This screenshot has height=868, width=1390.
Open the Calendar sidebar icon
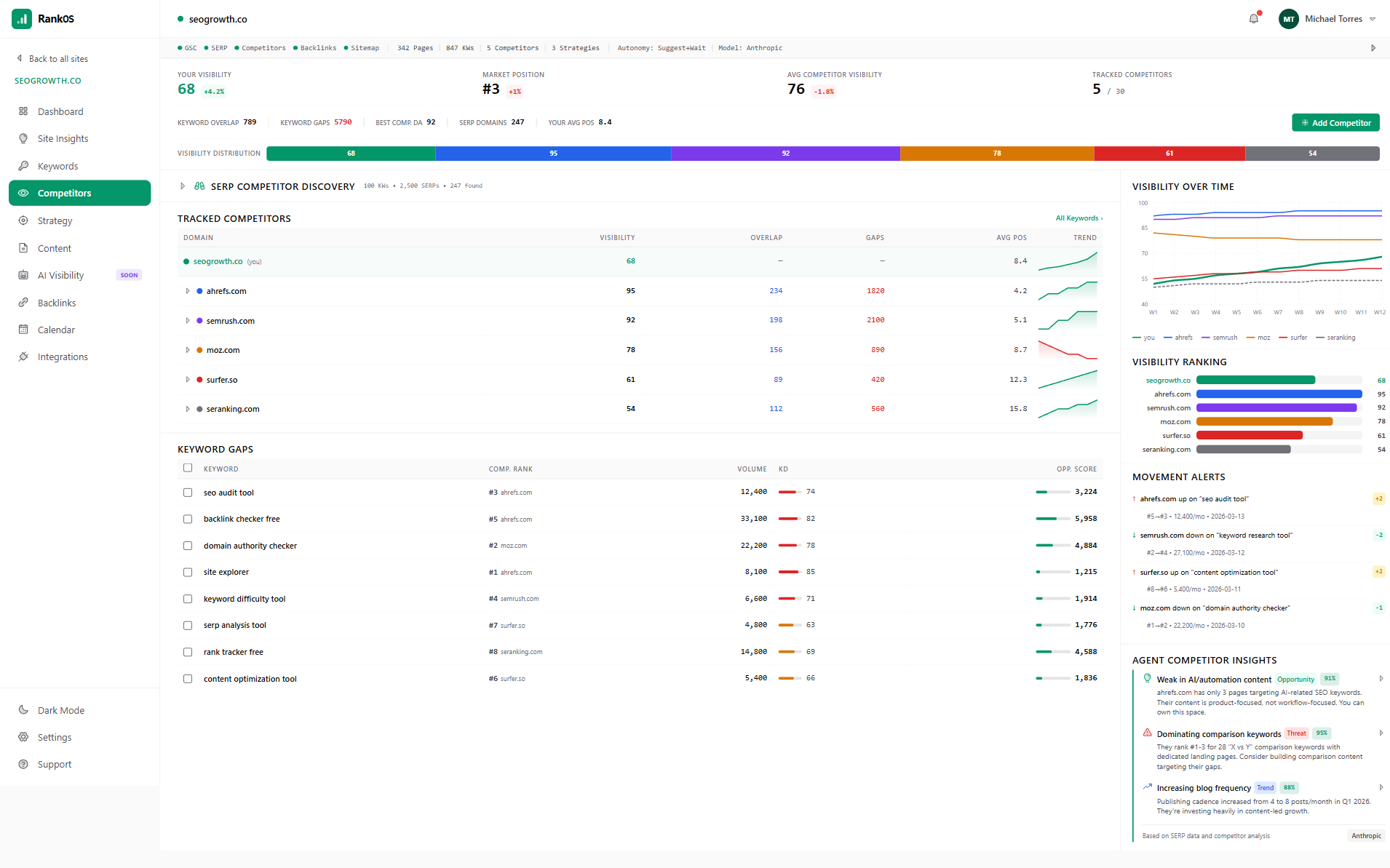point(24,330)
